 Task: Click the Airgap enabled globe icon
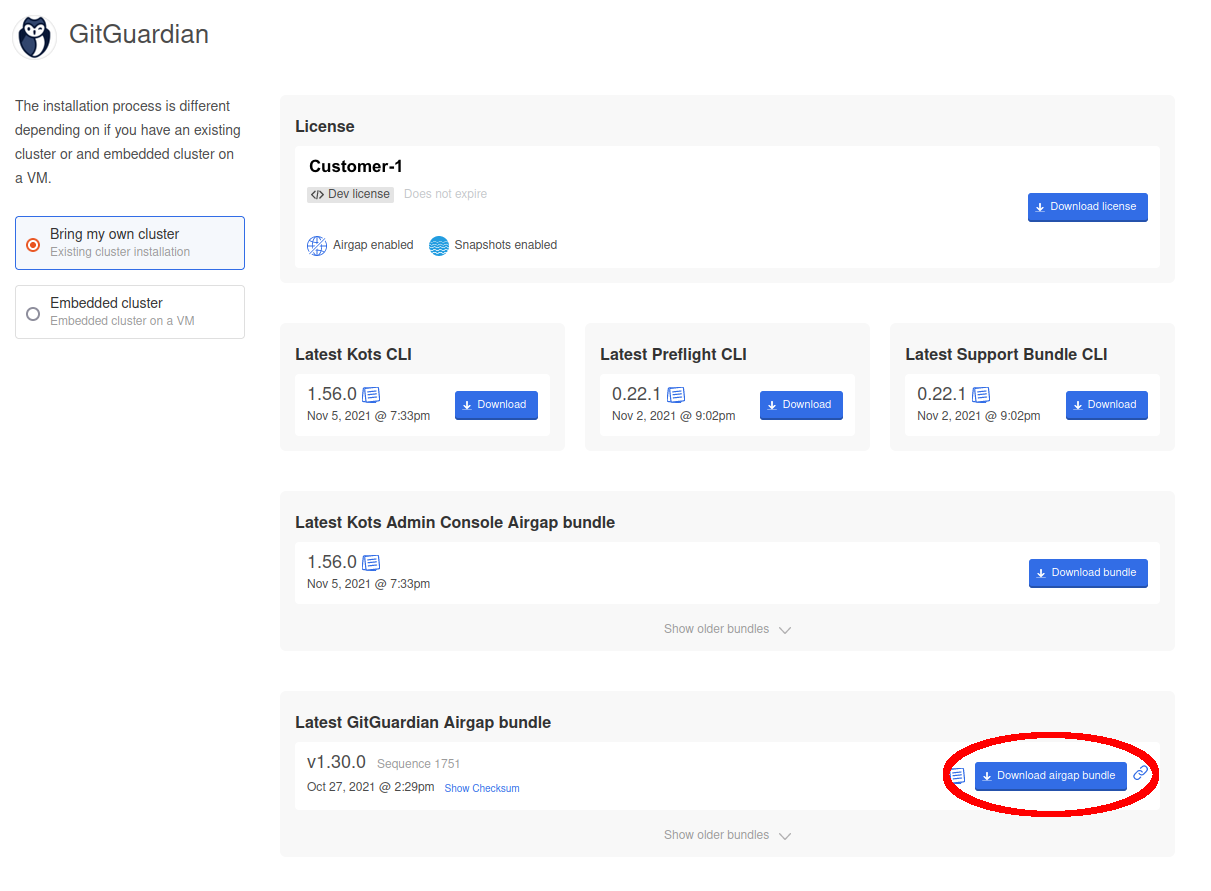tap(317, 245)
